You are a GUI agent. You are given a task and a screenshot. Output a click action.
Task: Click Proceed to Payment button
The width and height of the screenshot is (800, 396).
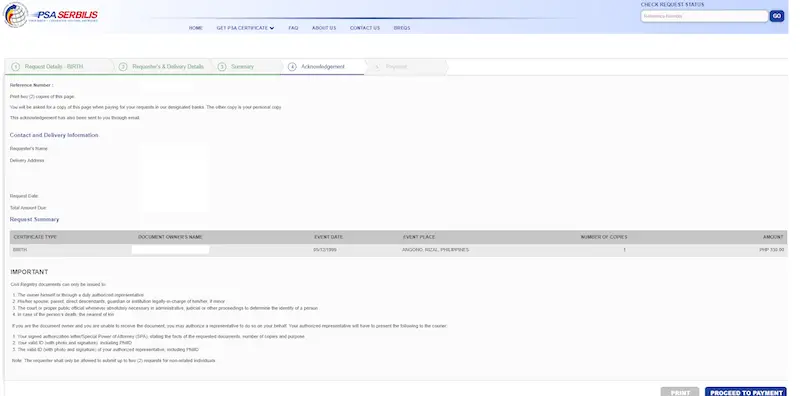coord(746,392)
